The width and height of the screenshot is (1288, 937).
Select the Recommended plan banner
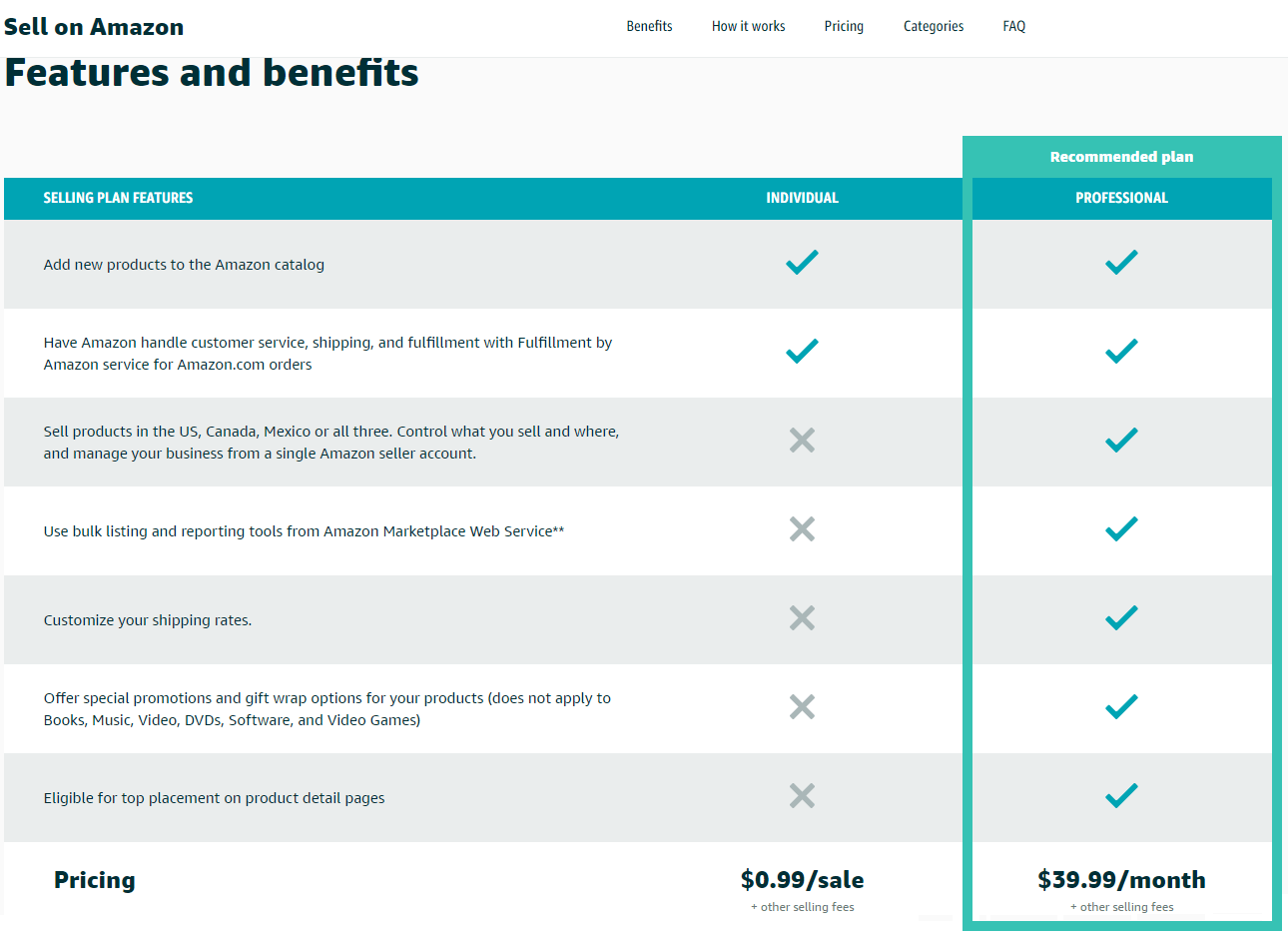point(1121,157)
